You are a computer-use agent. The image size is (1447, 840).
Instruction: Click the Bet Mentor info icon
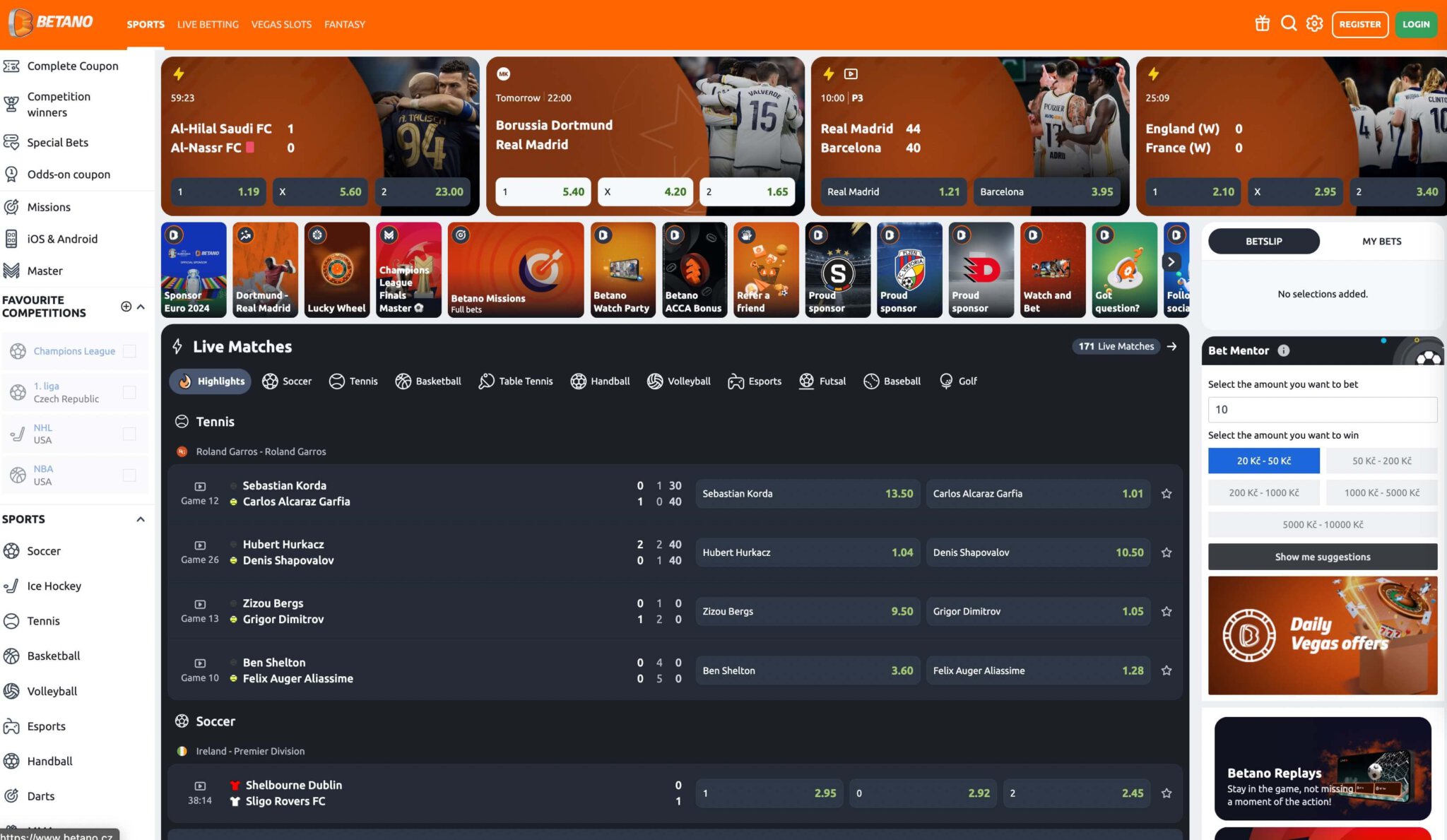1284,350
